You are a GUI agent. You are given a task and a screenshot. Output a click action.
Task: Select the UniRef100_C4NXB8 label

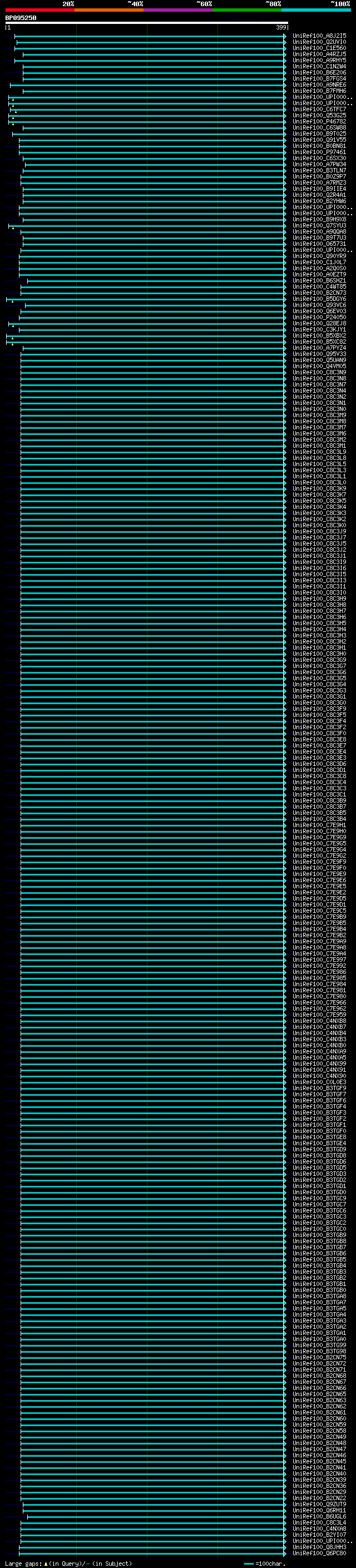[319, 1021]
